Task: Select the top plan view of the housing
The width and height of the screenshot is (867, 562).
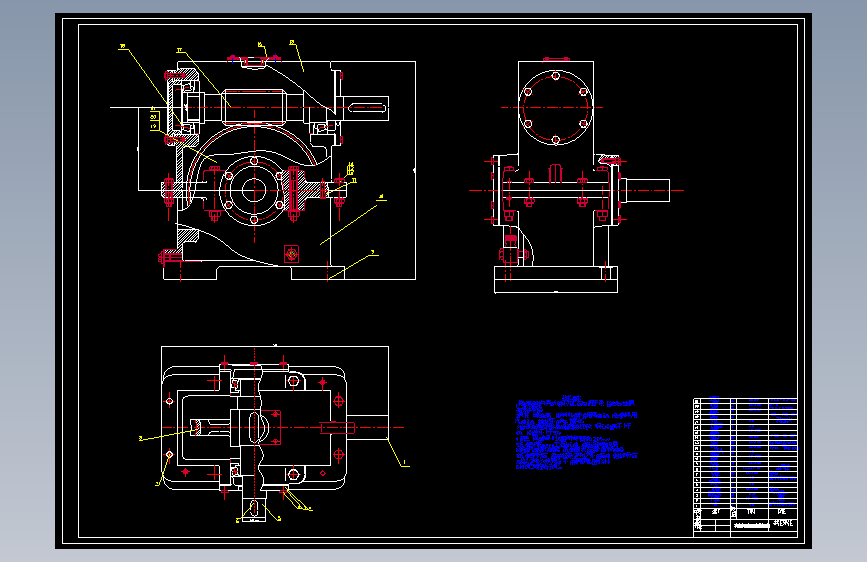Action: point(275,433)
